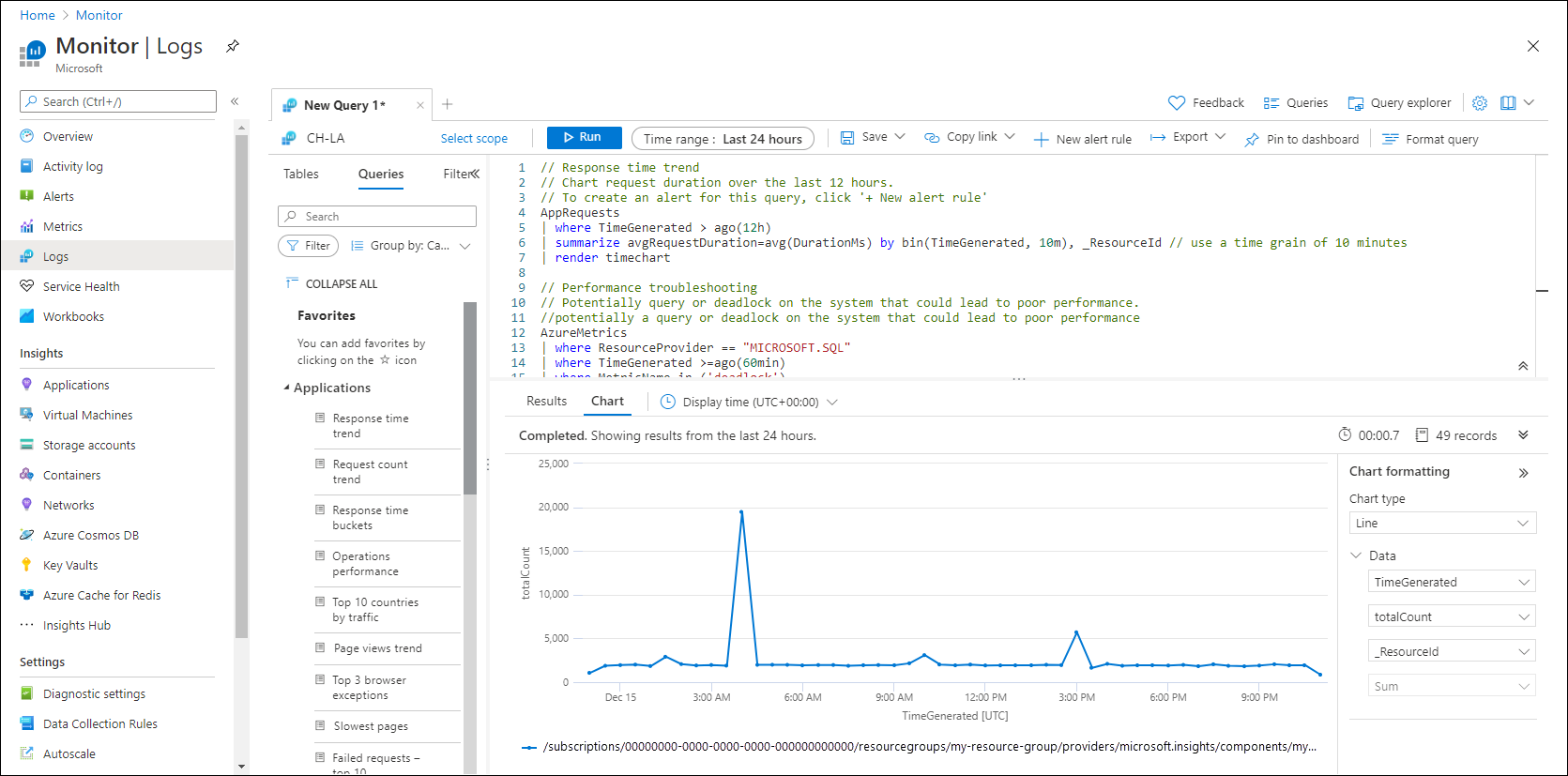Screen dimensions: 1568x776
Task: Collapse the Applications query group
Action: (x=287, y=388)
